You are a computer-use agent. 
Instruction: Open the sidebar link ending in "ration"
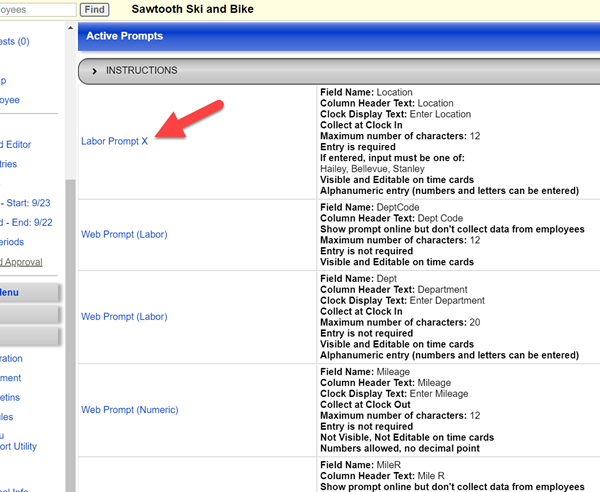pyautogui.click(x=12, y=358)
